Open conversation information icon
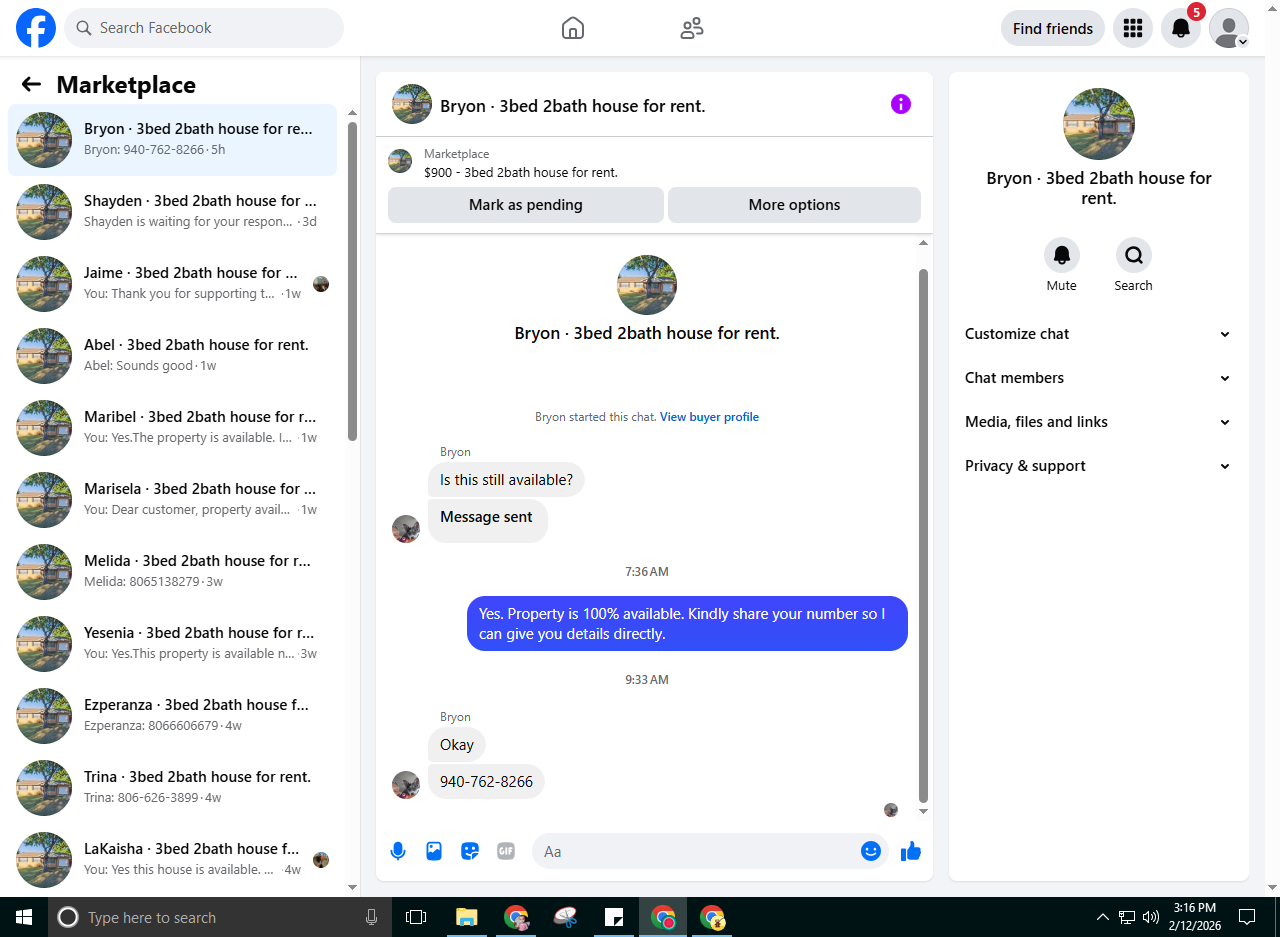The image size is (1280, 937). (x=901, y=104)
